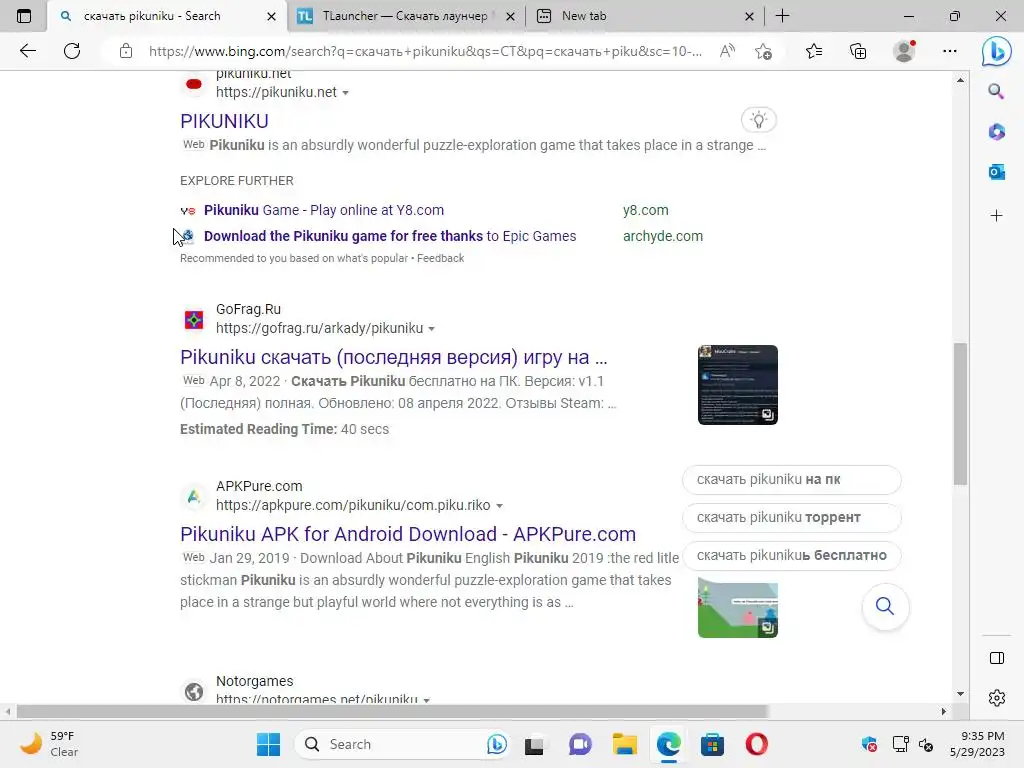Click the horizontal scrollbar thumb
The image size is (1024, 768).
392,711
